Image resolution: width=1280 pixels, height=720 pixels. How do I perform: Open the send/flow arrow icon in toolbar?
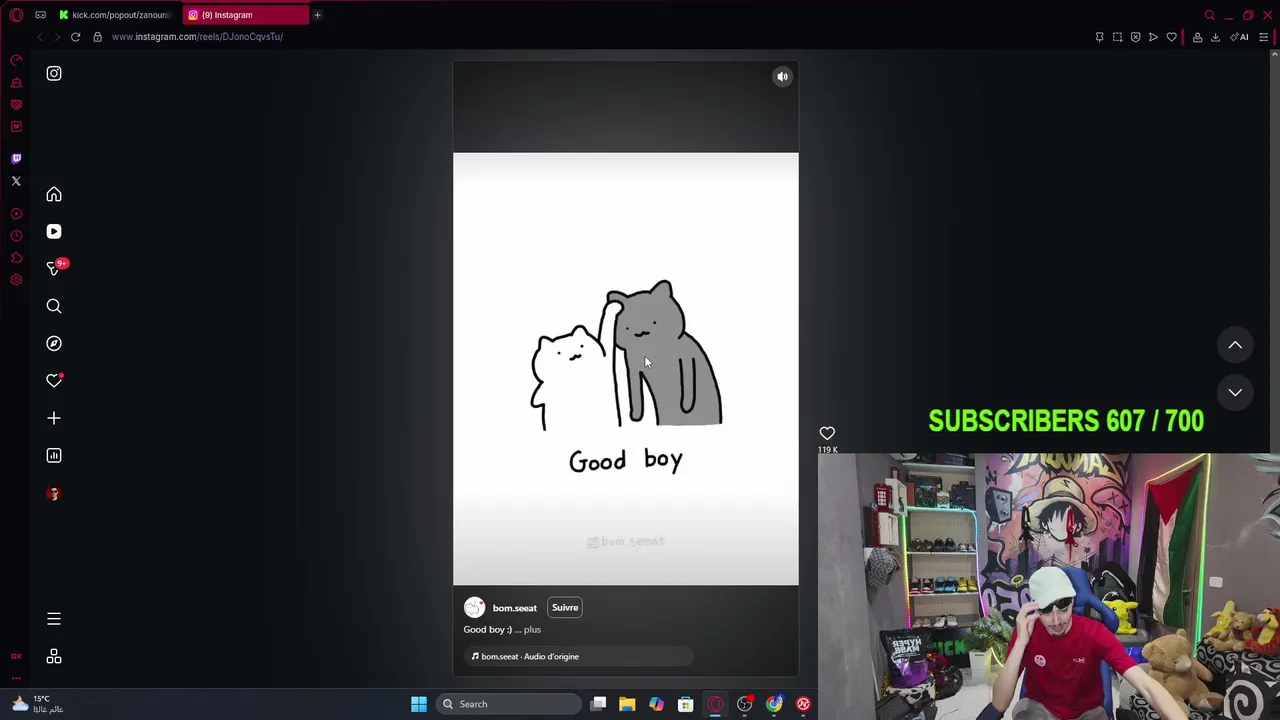tap(1153, 37)
